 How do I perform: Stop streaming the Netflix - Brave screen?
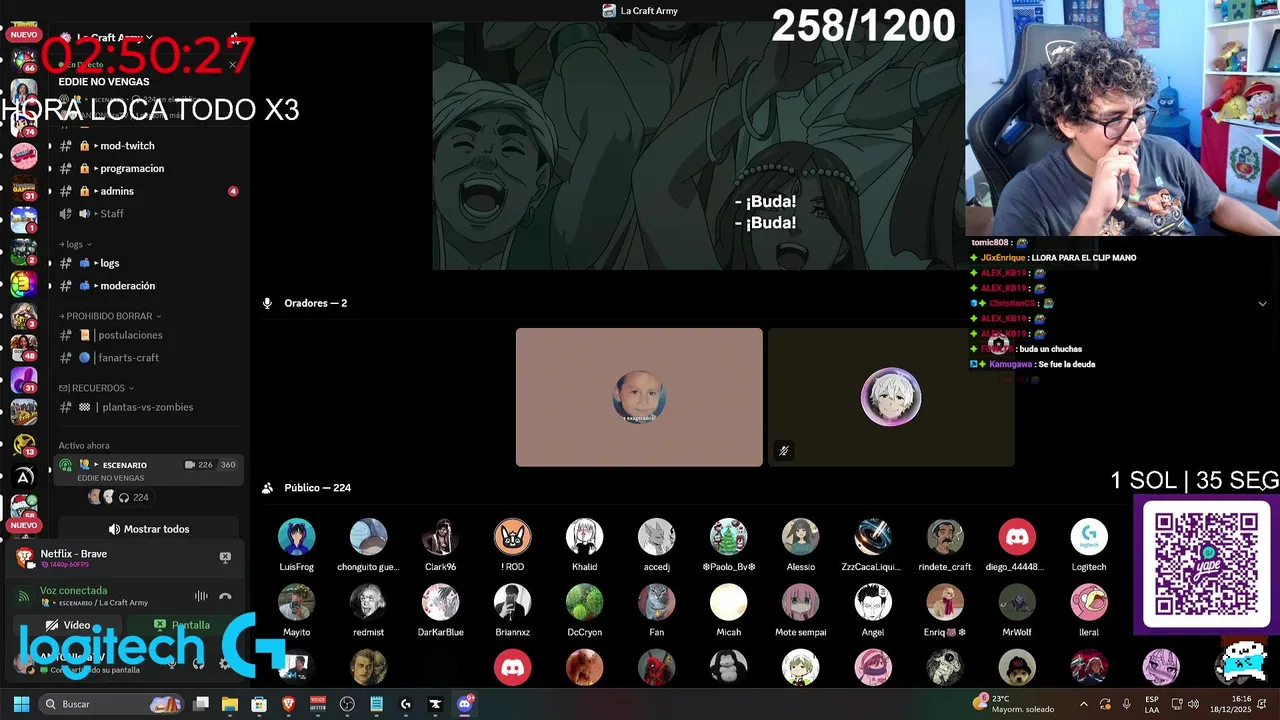click(x=225, y=557)
